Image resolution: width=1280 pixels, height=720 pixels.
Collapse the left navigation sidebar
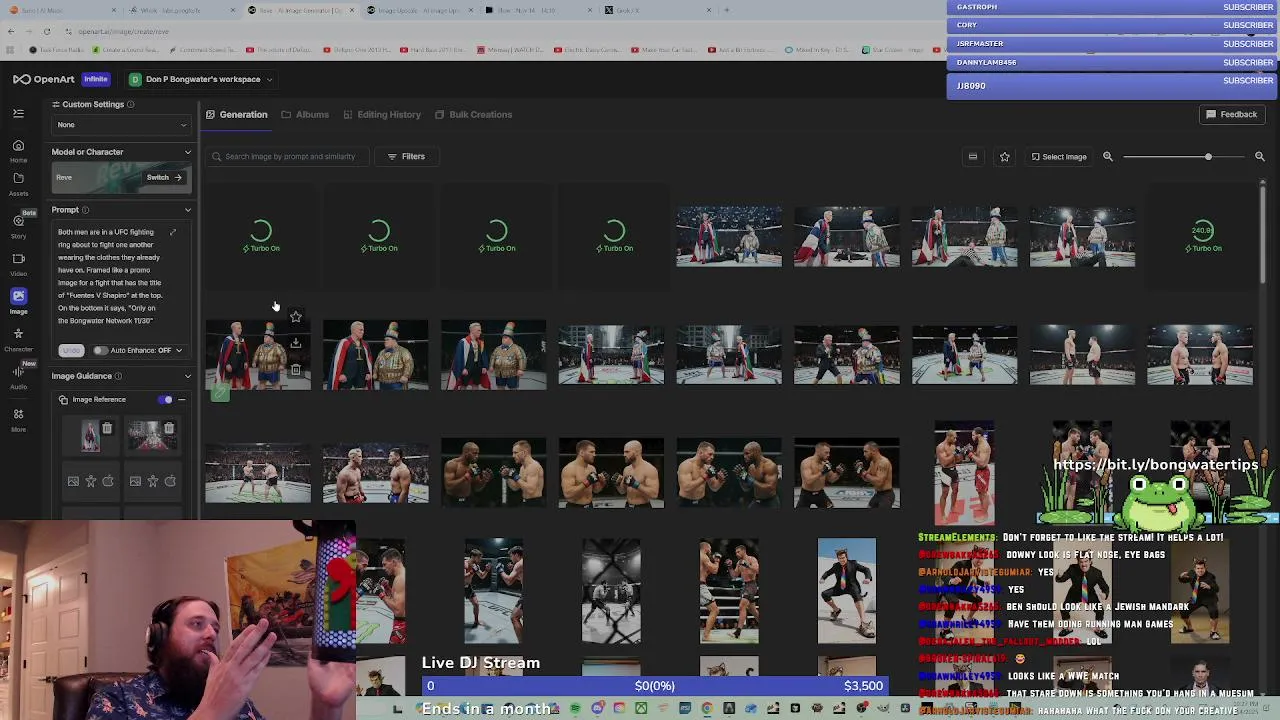click(x=18, y=114)
